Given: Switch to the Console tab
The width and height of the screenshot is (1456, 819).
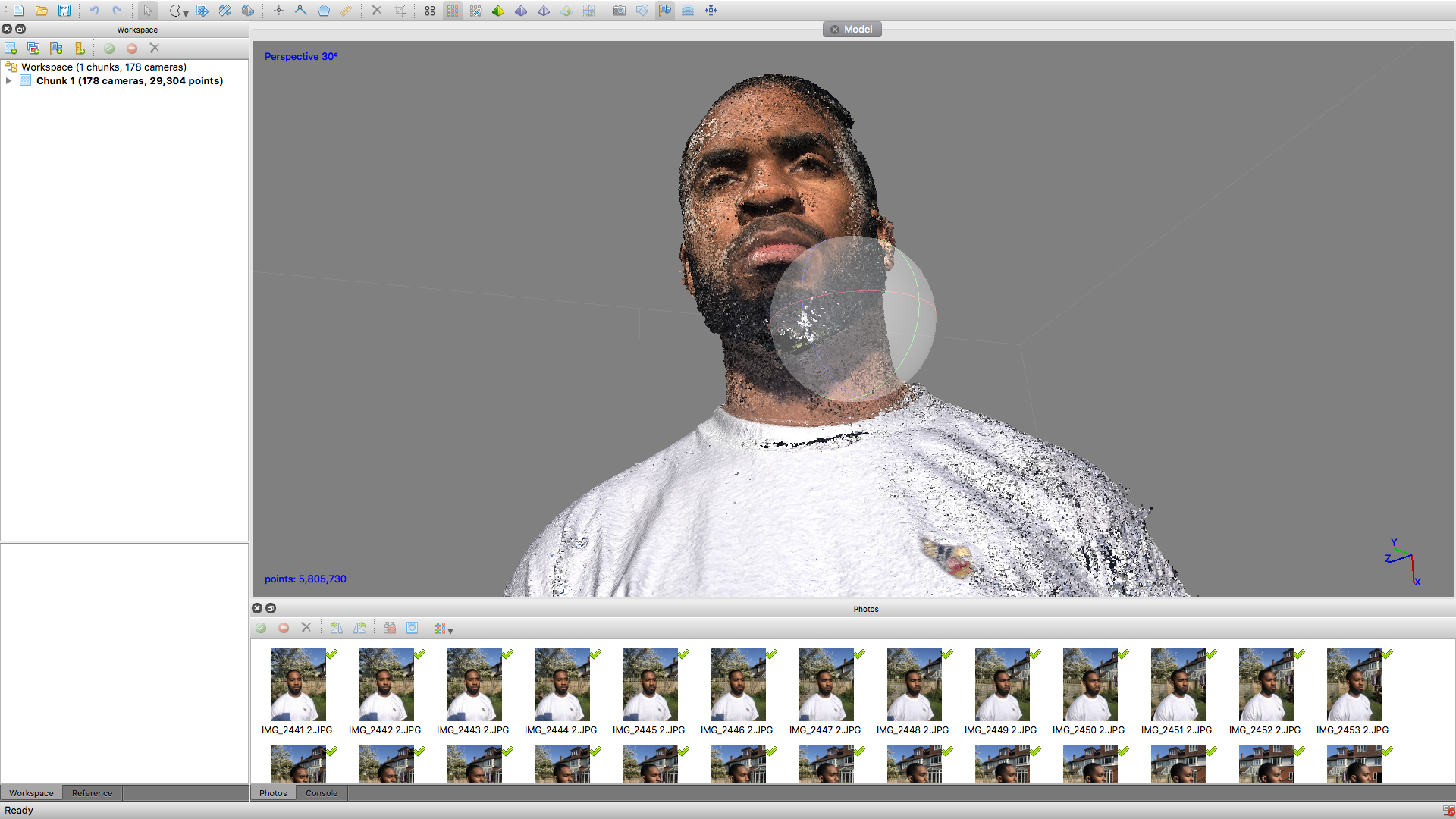Looking at the screenshot, I should (x=321, y=792).
